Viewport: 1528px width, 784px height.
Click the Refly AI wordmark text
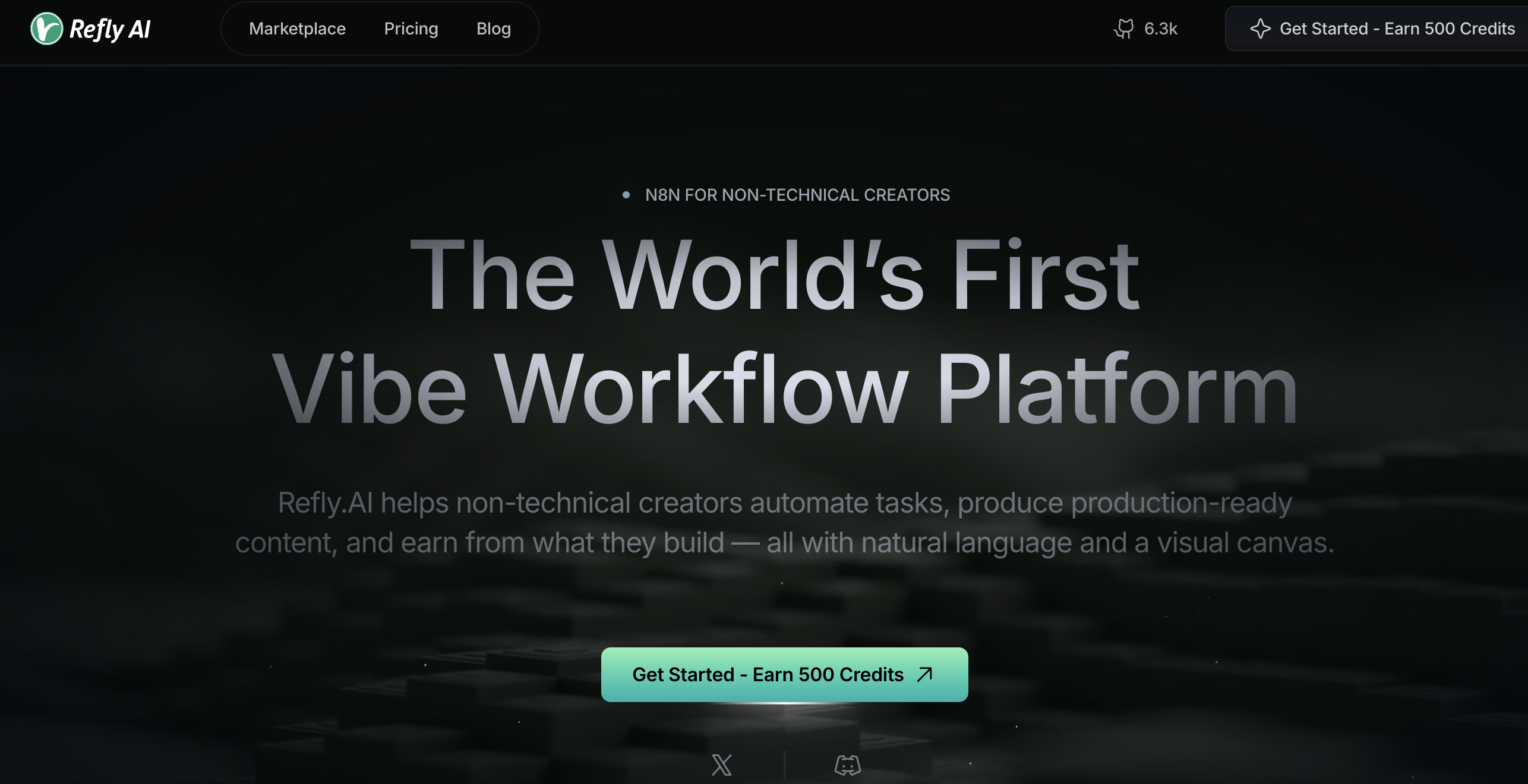tap(110, 29)
